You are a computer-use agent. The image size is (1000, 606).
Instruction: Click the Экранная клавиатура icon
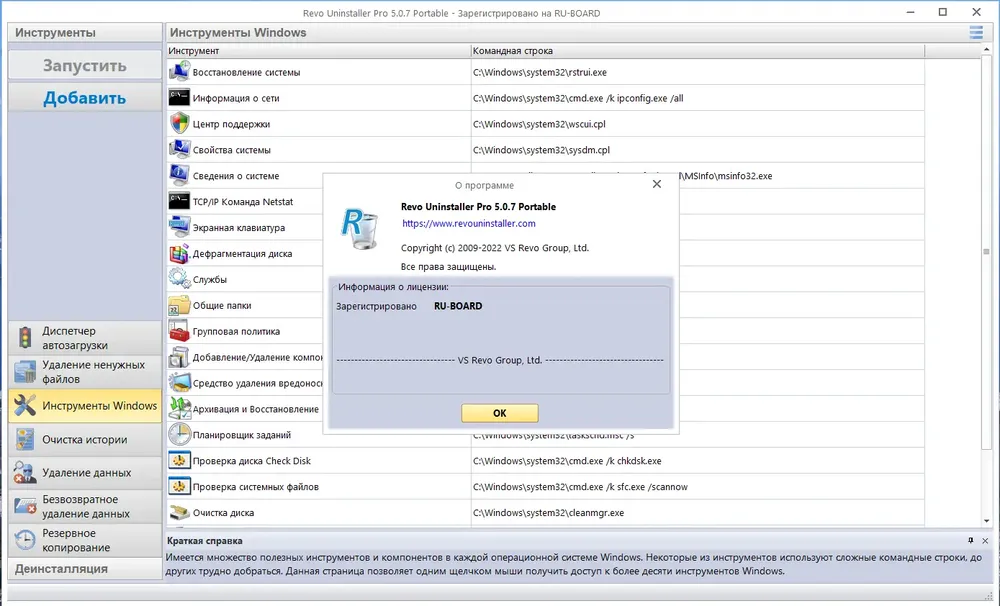[179, 227]
